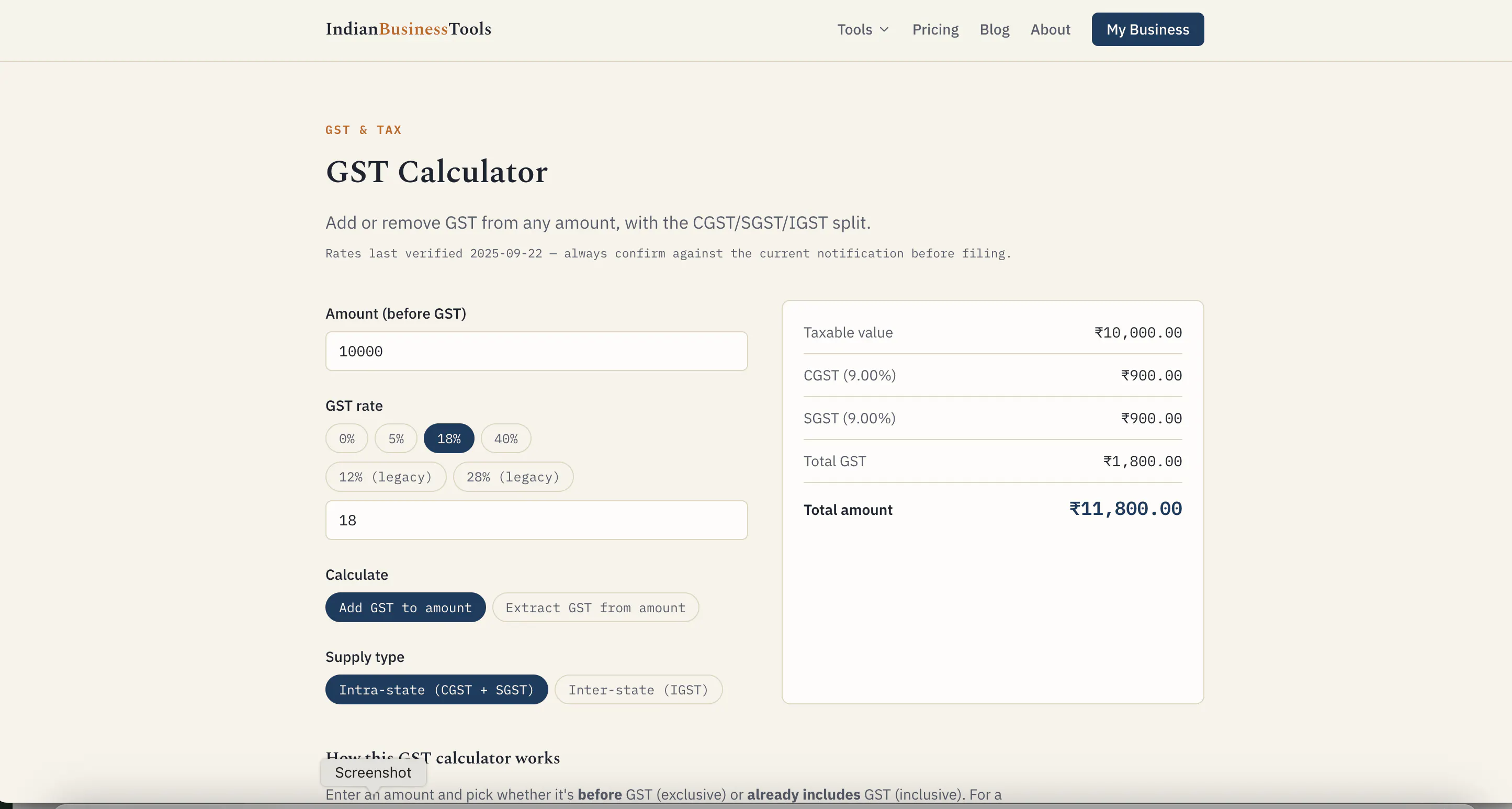Image resolution: width=1512 pixels, height=809 pixels.
Task: Select the 18% GST rate
Action: 449,439
